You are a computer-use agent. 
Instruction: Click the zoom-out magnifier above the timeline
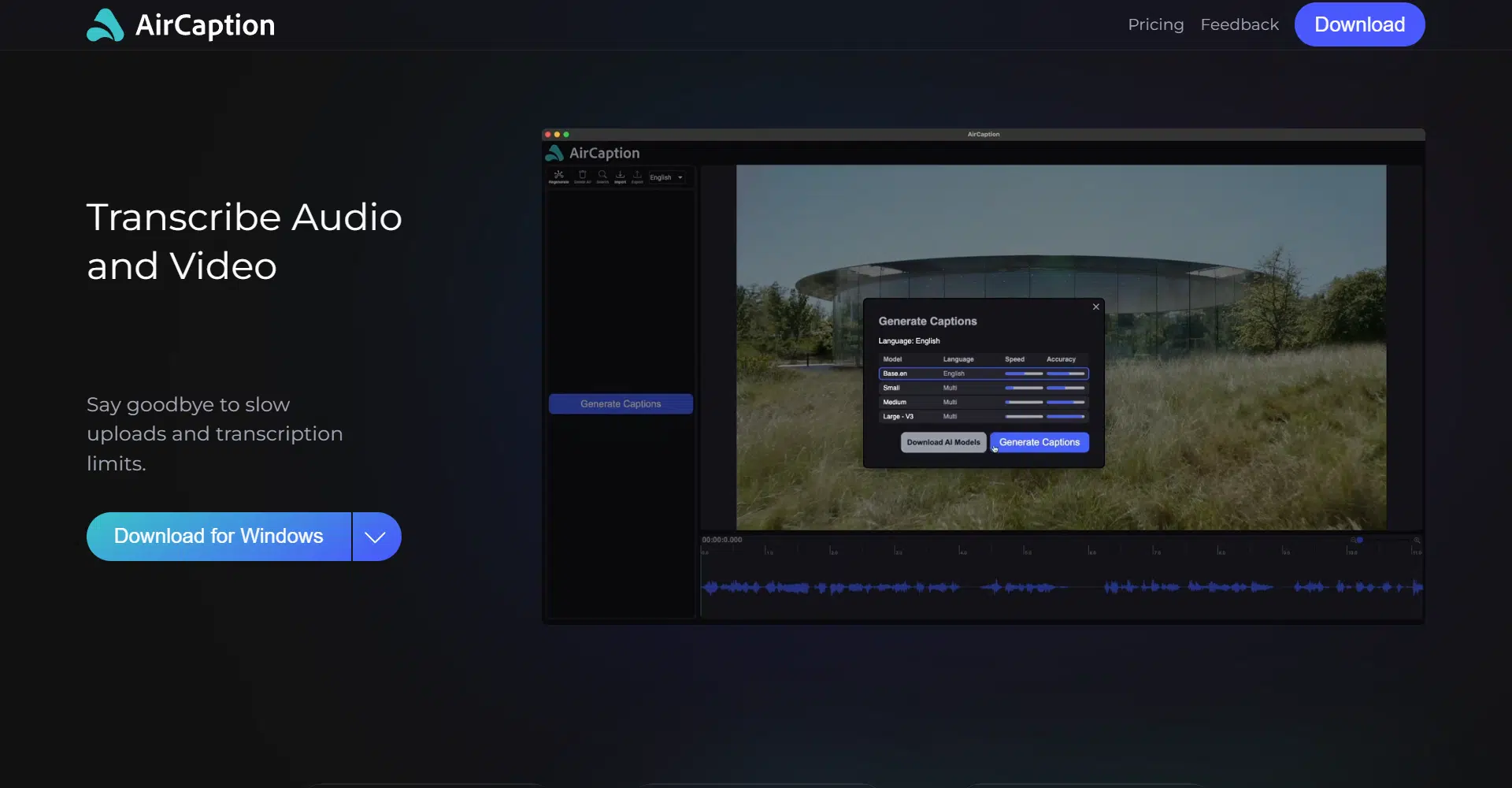[1353, 540]
